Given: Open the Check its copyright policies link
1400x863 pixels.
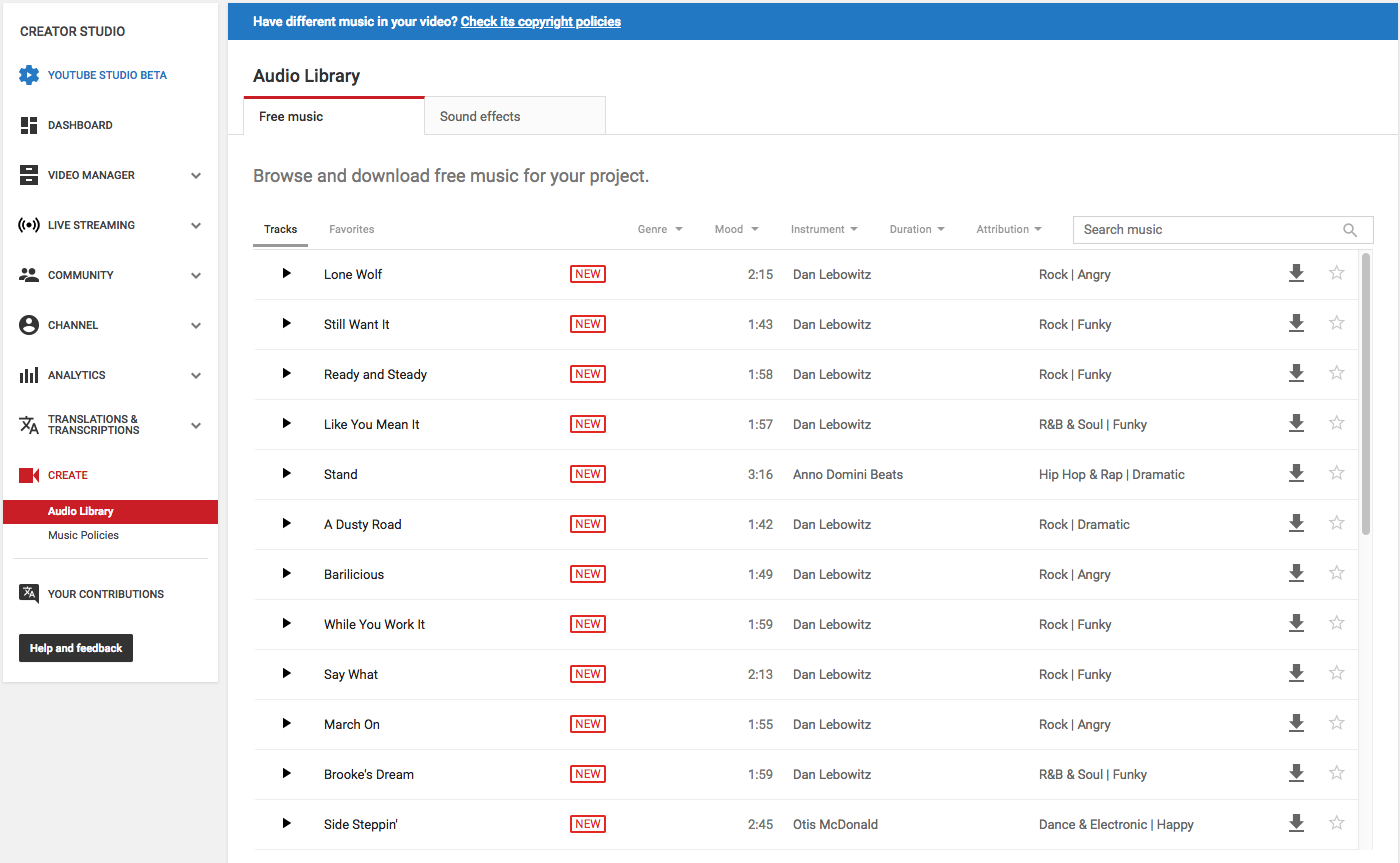Looking at the screenshot, I should click(541, 21).
